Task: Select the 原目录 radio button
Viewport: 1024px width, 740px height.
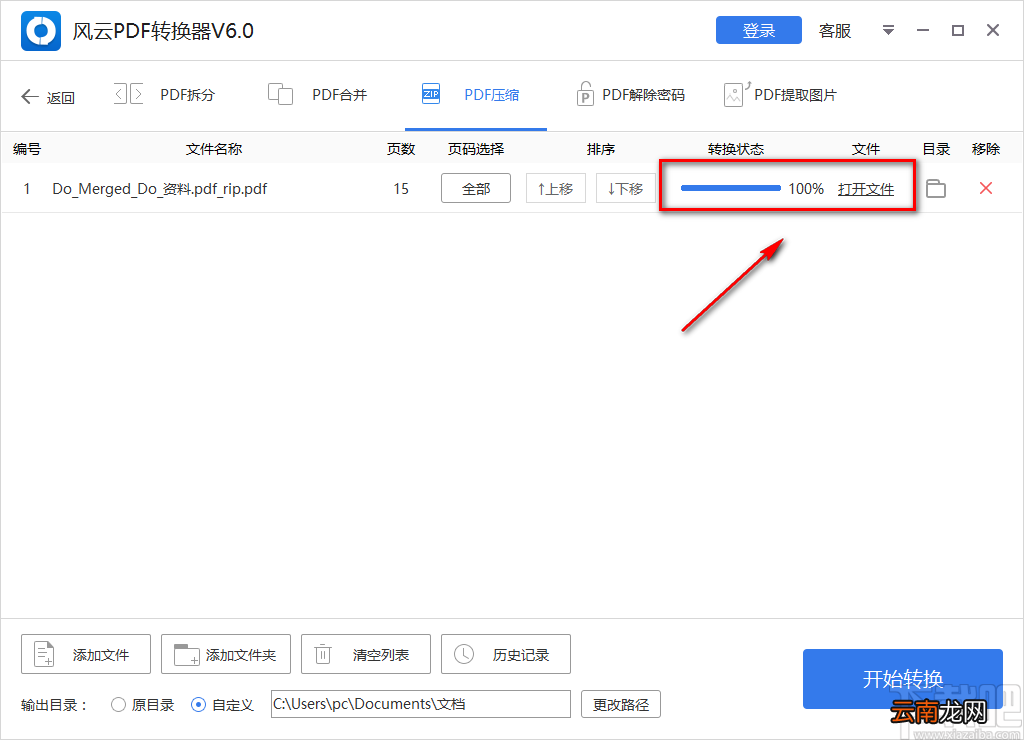Action: pos(118,705)
